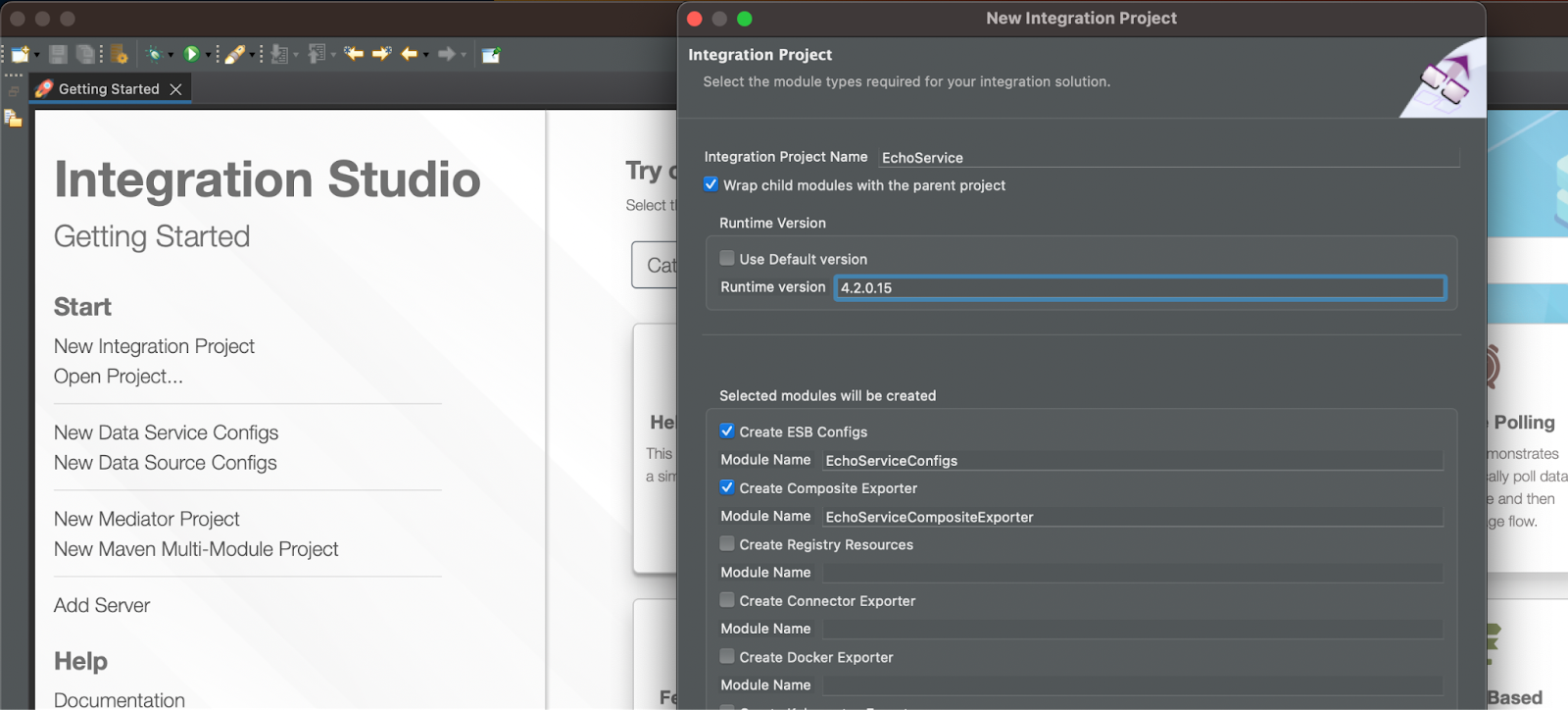The image size is (1568, 710).
Task: Click the EchoServiceConfigs module name field
Action: (1132, 460)
